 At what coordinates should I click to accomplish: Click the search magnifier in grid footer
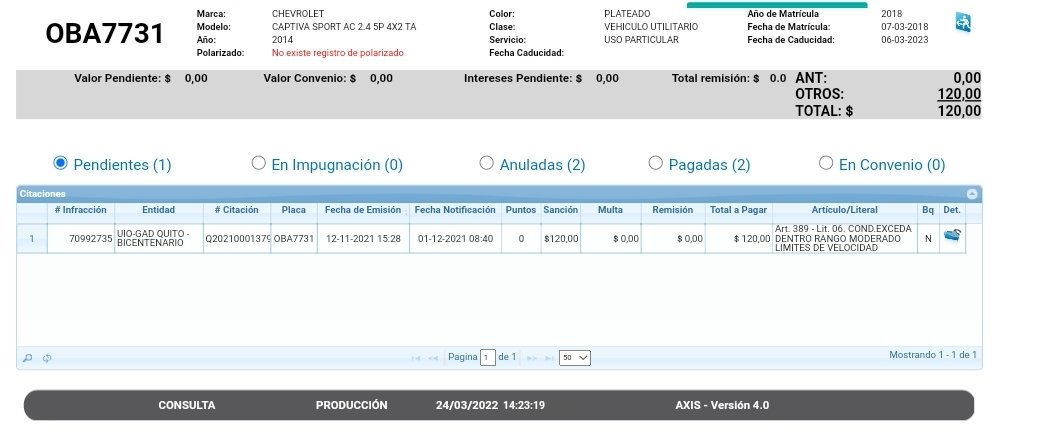(x=27, y=358)
